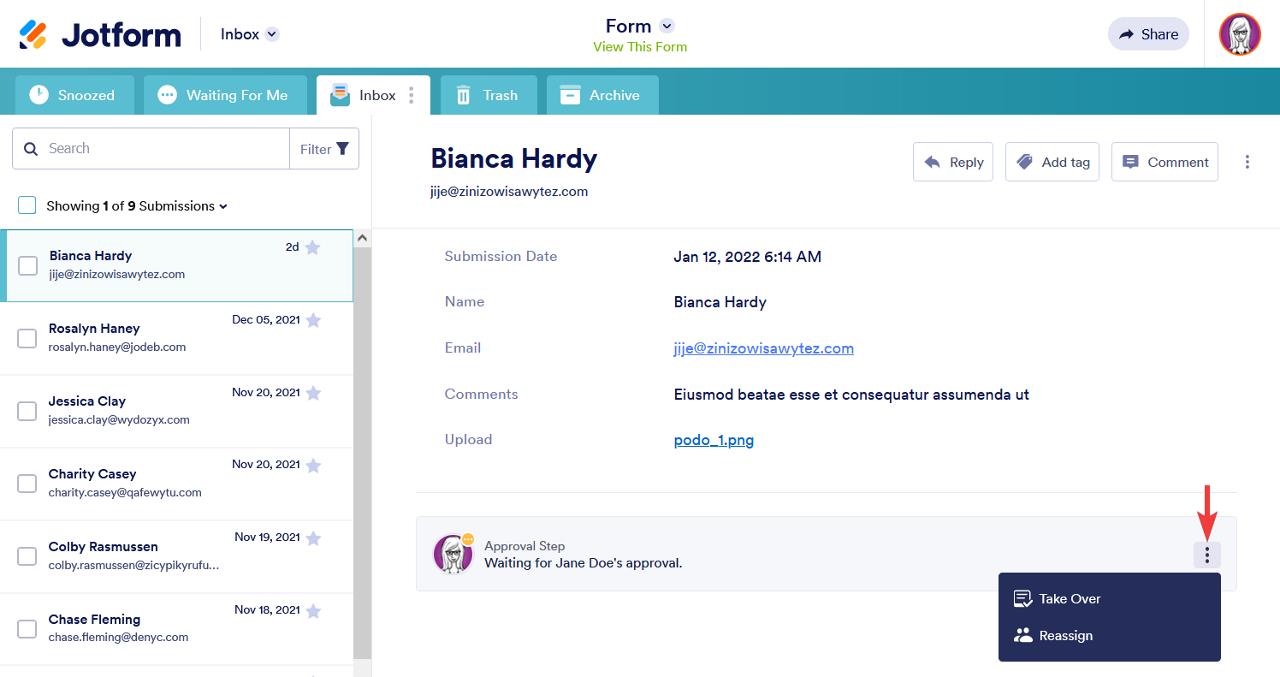Screen dimensions: 1280x677
Task: Click the Jotform logo
Action: click(x=100, y=34)
